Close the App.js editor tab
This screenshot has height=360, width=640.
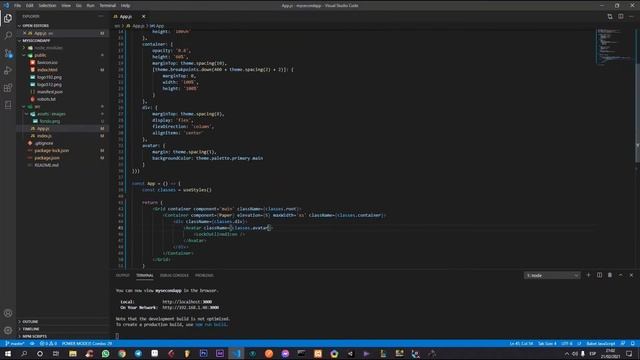click(143, 16)
